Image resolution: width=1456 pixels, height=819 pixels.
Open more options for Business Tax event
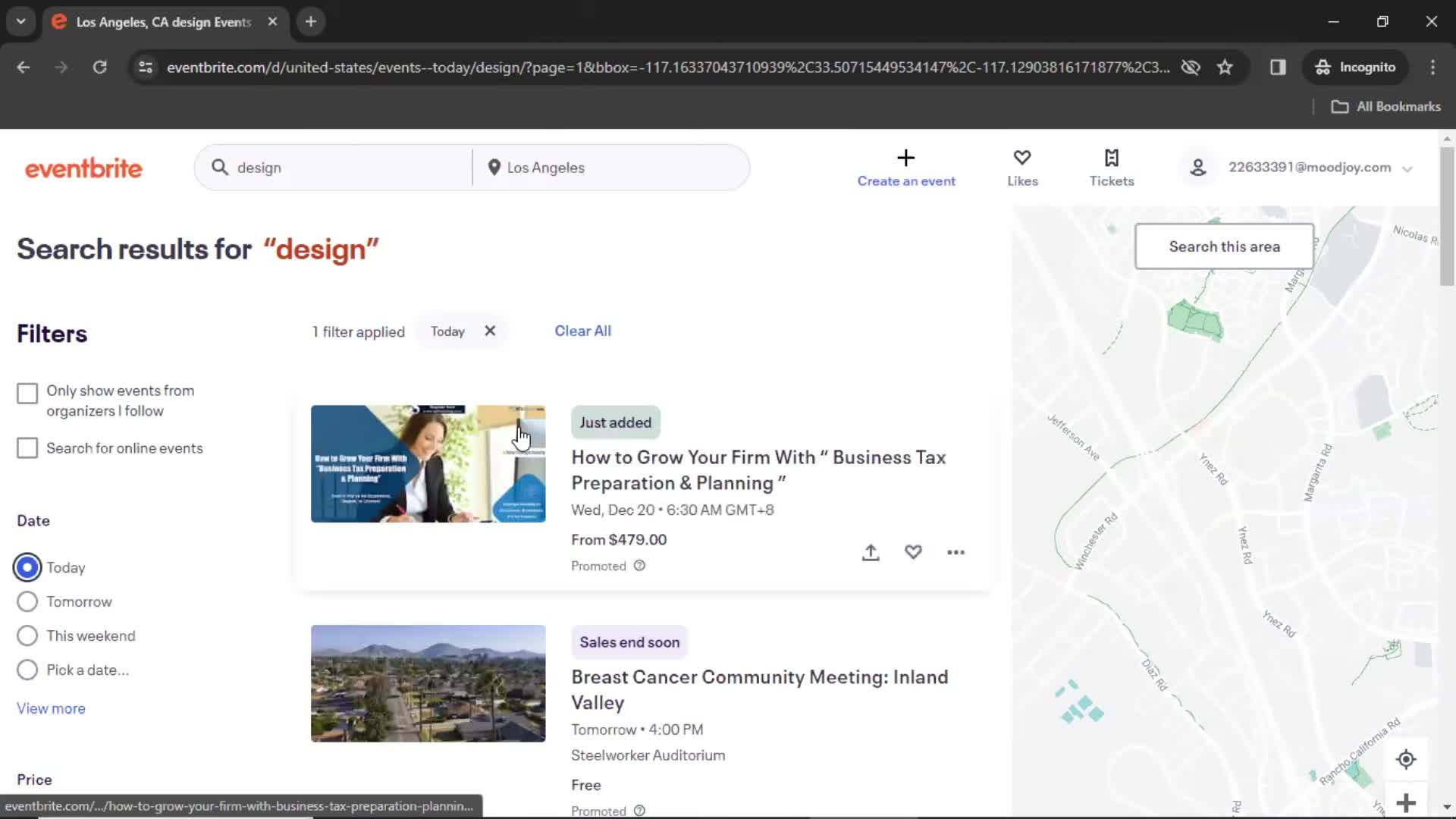955,553
